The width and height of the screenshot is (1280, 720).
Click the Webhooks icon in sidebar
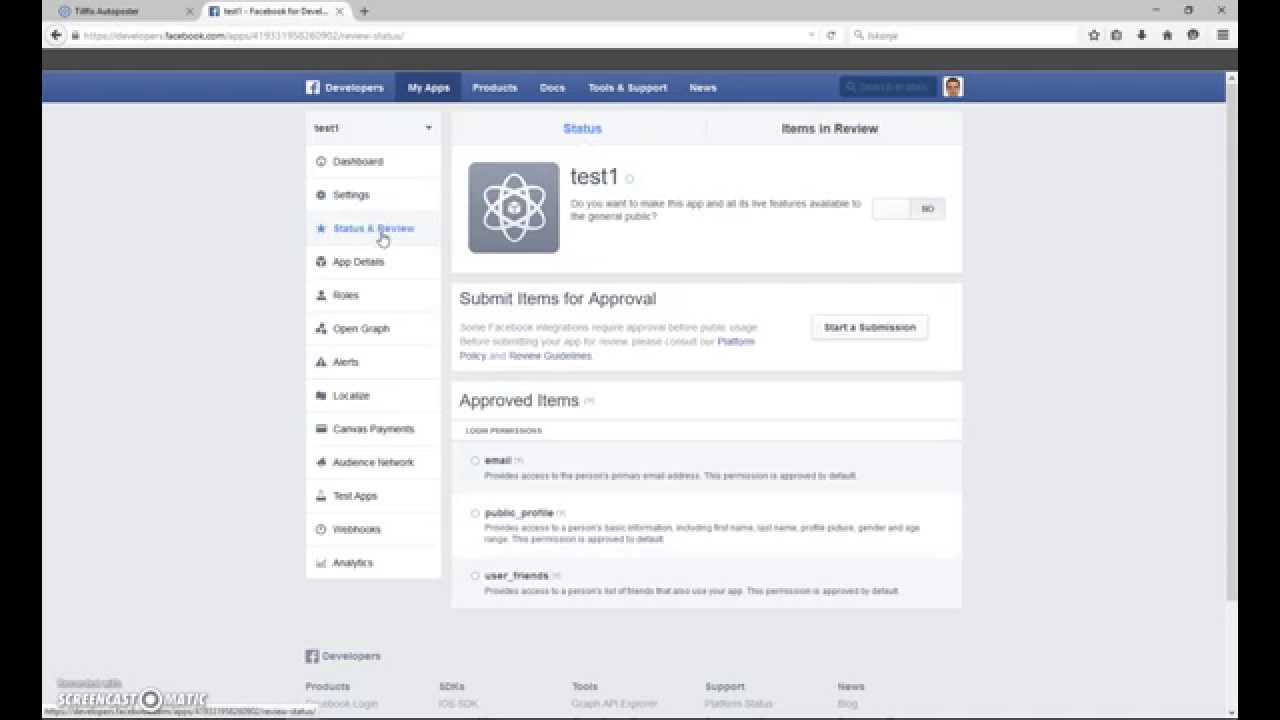click(x=321, y=530)
